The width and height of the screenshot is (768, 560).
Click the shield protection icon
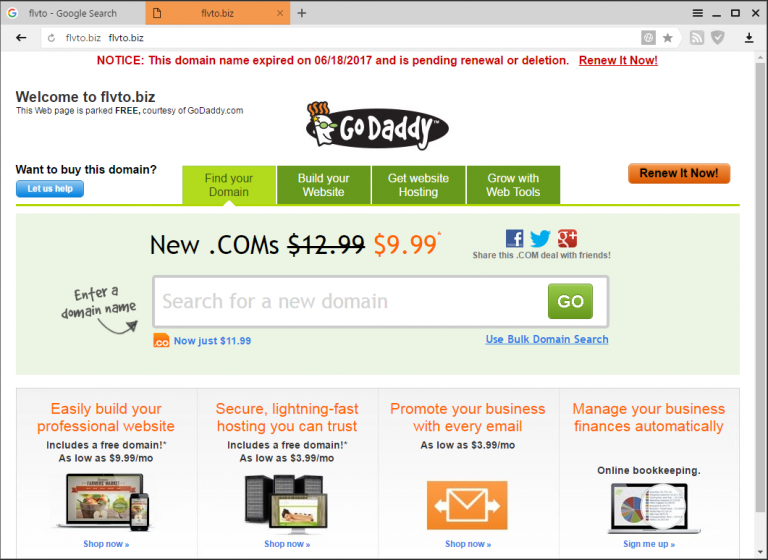[718, 38]
